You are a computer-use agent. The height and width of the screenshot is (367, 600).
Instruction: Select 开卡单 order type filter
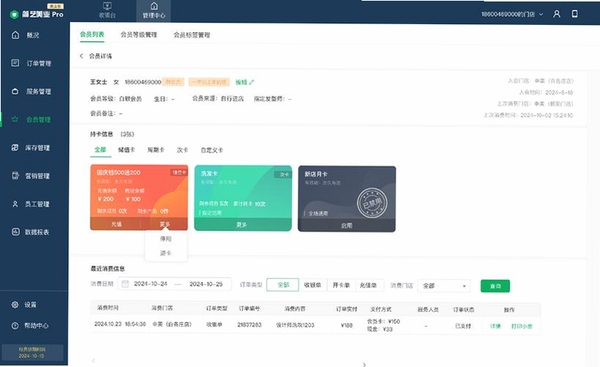pyautogui.click(x=341, y=285)
